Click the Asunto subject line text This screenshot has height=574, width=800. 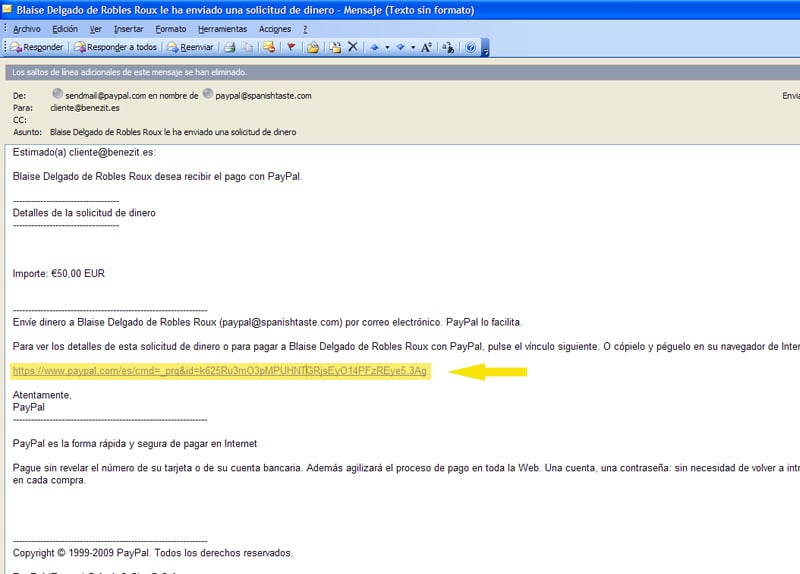click(x=173, y=132)
